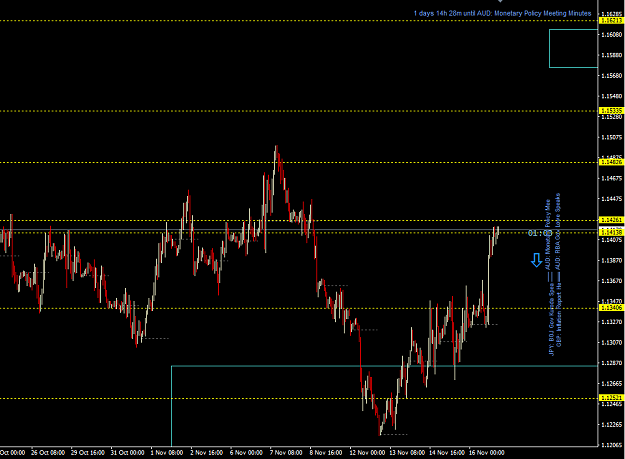The width and height of the screenshot is (625, 459).
Task: Click the 1.13670 price scale value
Action: point(612,281)
